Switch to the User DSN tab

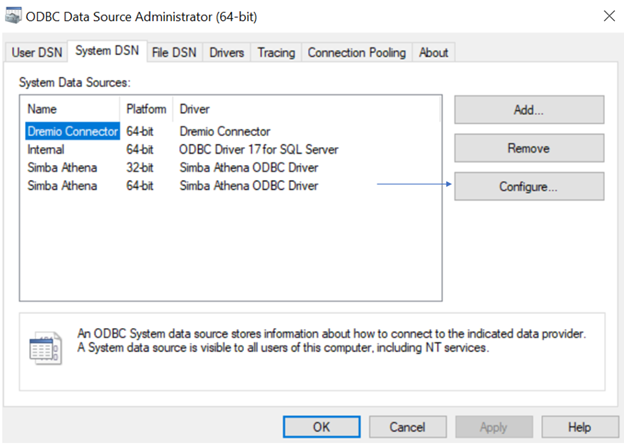coord(35,53)
